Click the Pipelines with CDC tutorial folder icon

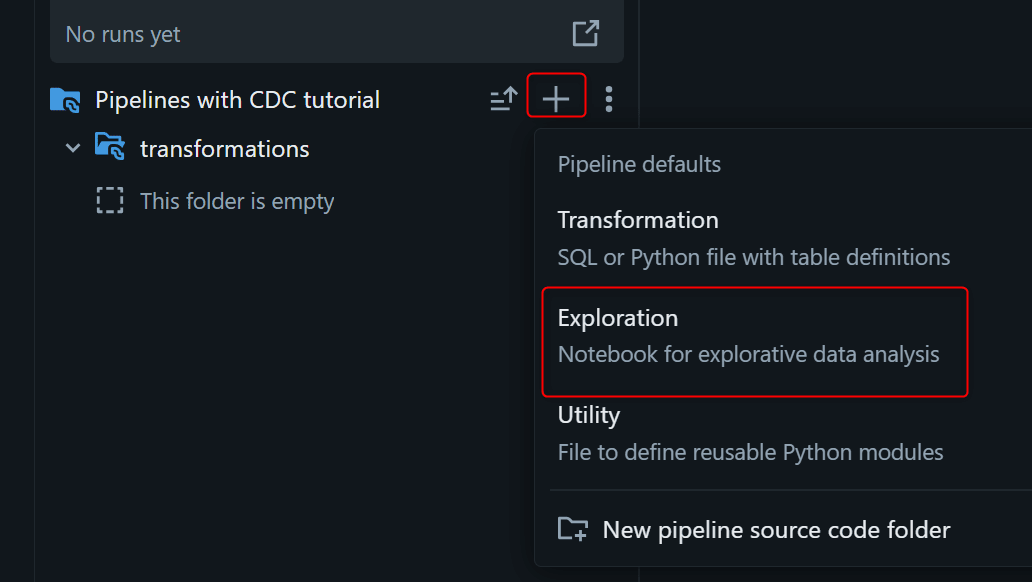point(65,100)
